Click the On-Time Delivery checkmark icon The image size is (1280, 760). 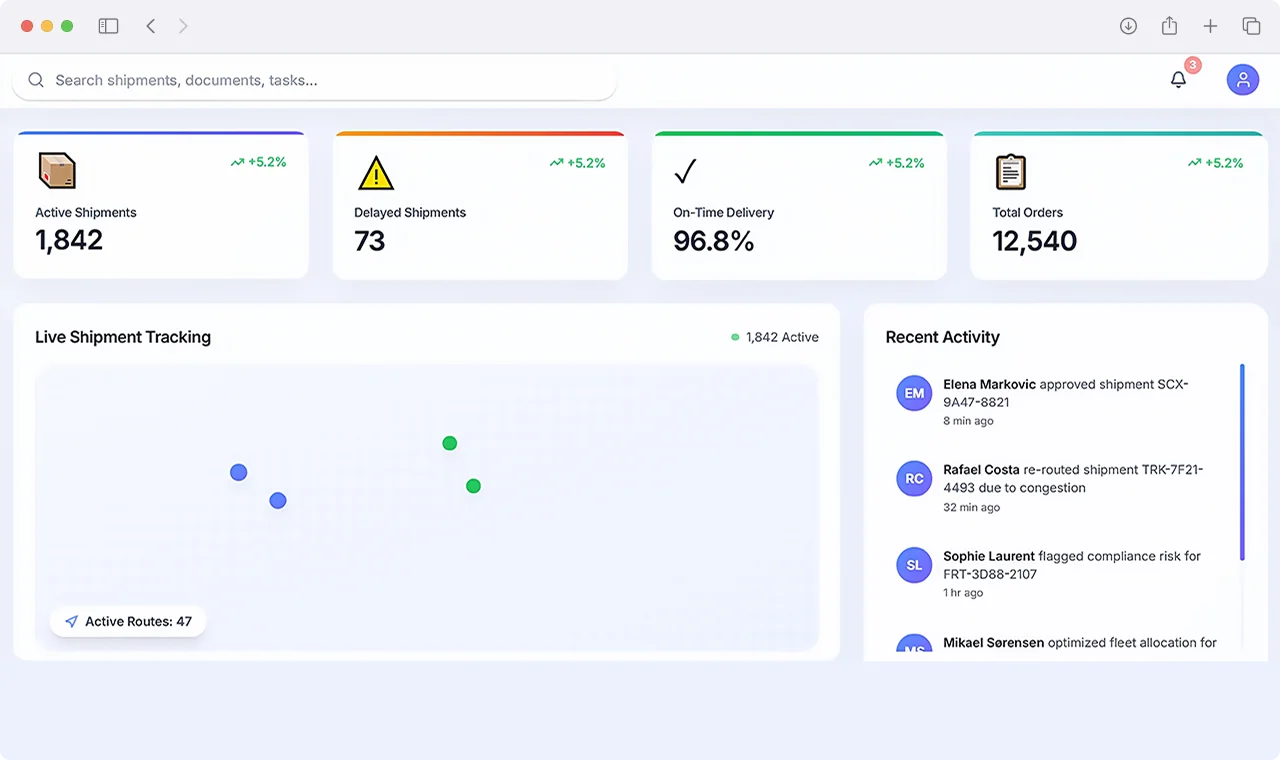pyautogui.click(x=685, y=171)
